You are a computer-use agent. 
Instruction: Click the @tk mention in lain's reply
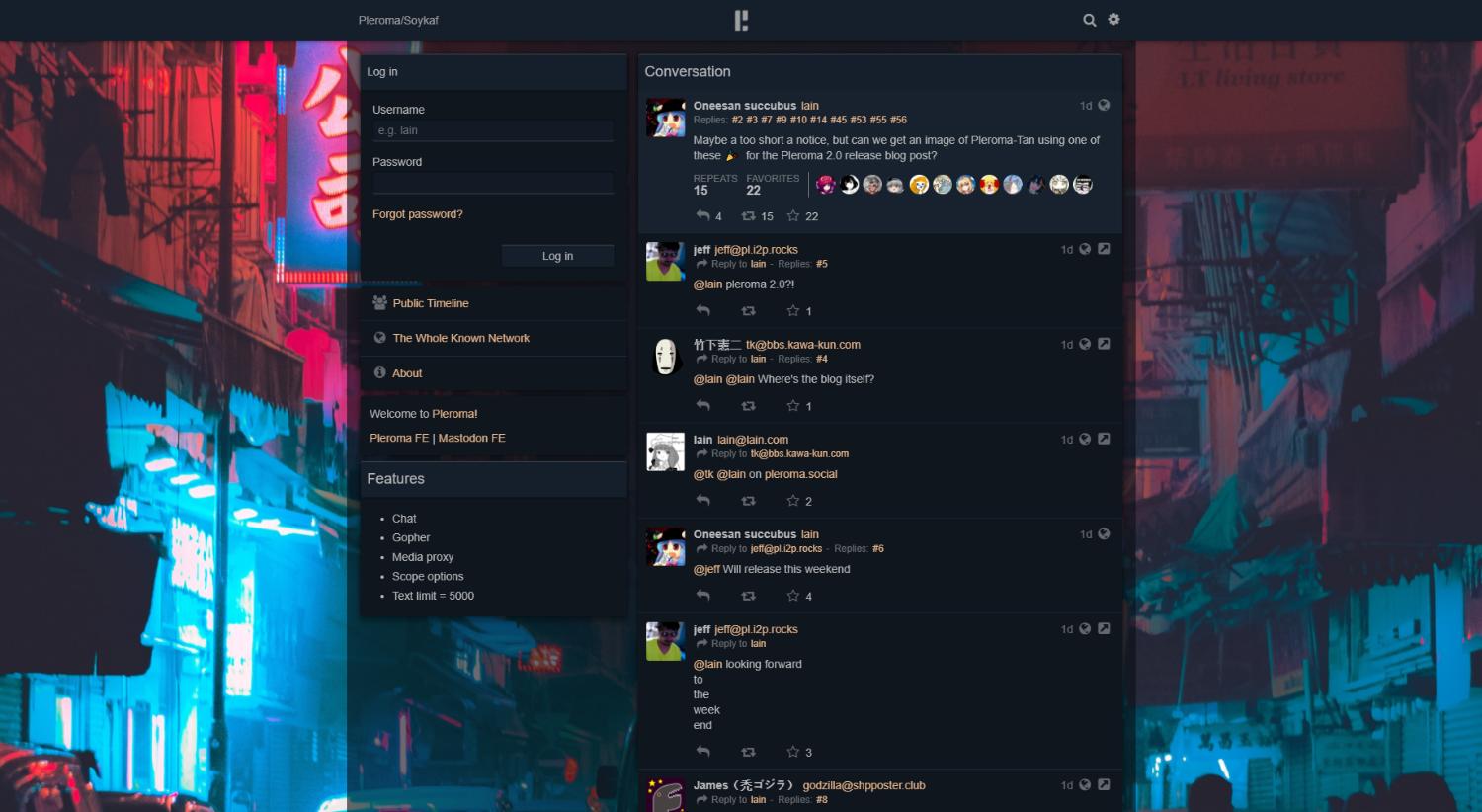click(x=703, y=474)
